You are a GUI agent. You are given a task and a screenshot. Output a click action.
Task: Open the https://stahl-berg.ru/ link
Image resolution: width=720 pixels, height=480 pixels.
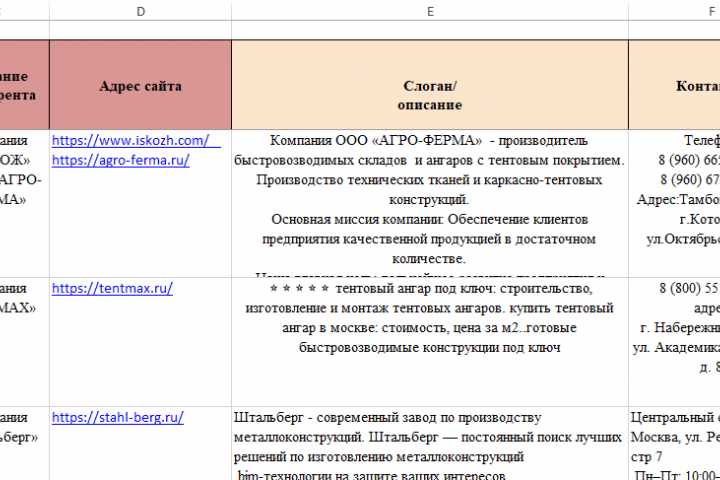[118, 418]
